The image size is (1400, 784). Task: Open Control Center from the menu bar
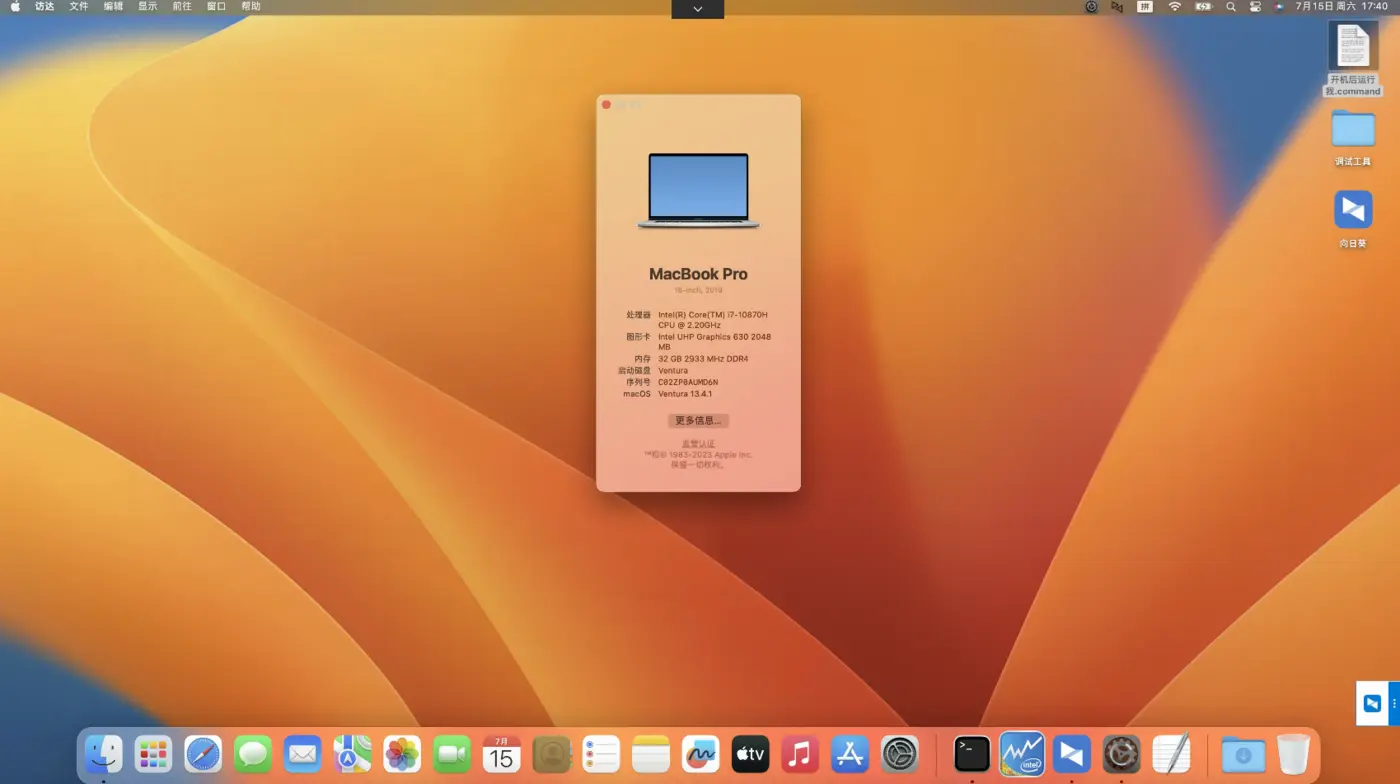click(x=1255, y=7)
